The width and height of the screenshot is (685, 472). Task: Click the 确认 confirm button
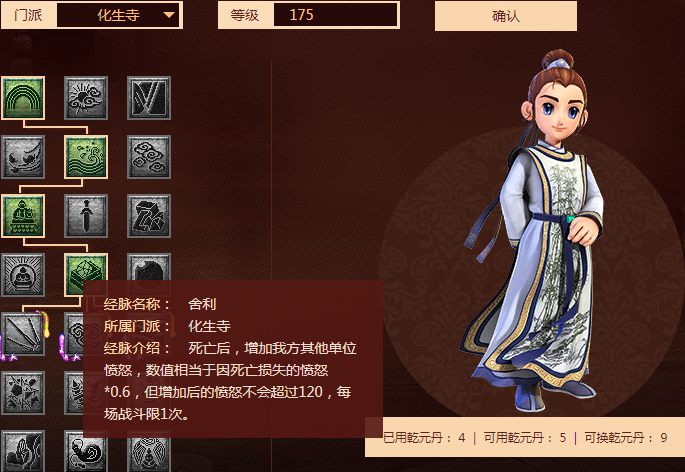[x=505, y=16]
